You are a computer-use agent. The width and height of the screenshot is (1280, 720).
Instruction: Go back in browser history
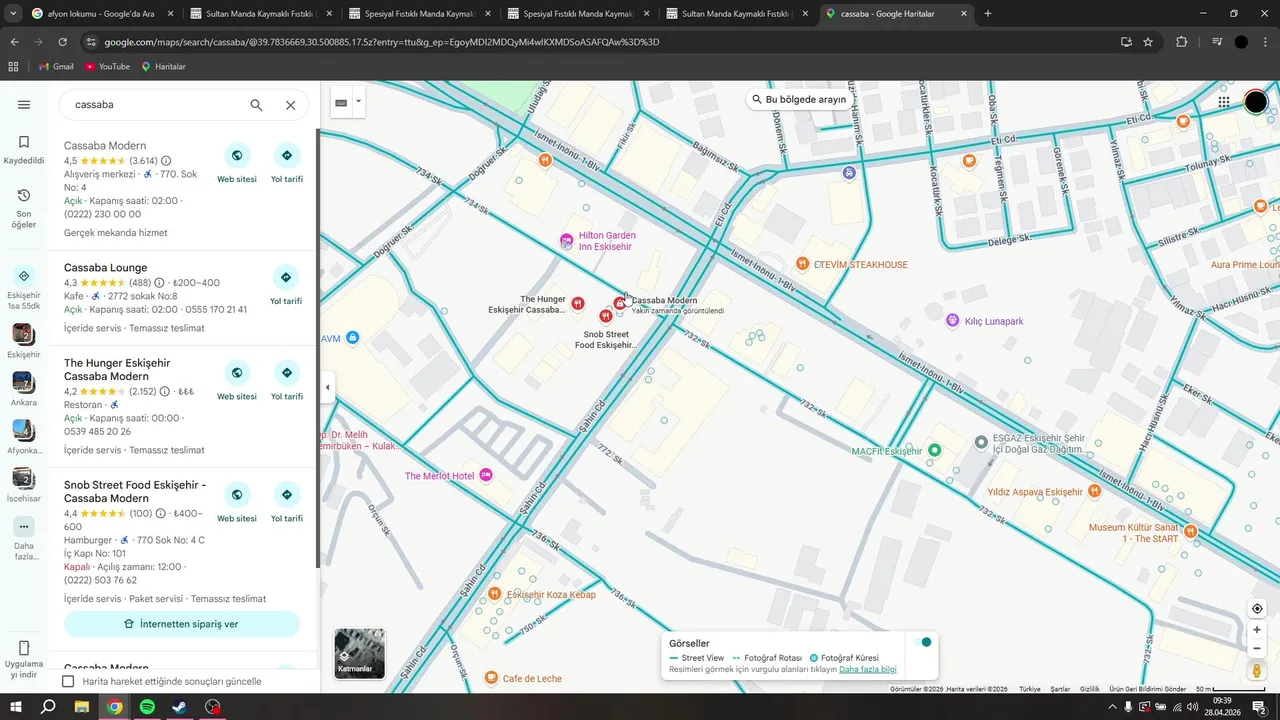click(15, 42)
